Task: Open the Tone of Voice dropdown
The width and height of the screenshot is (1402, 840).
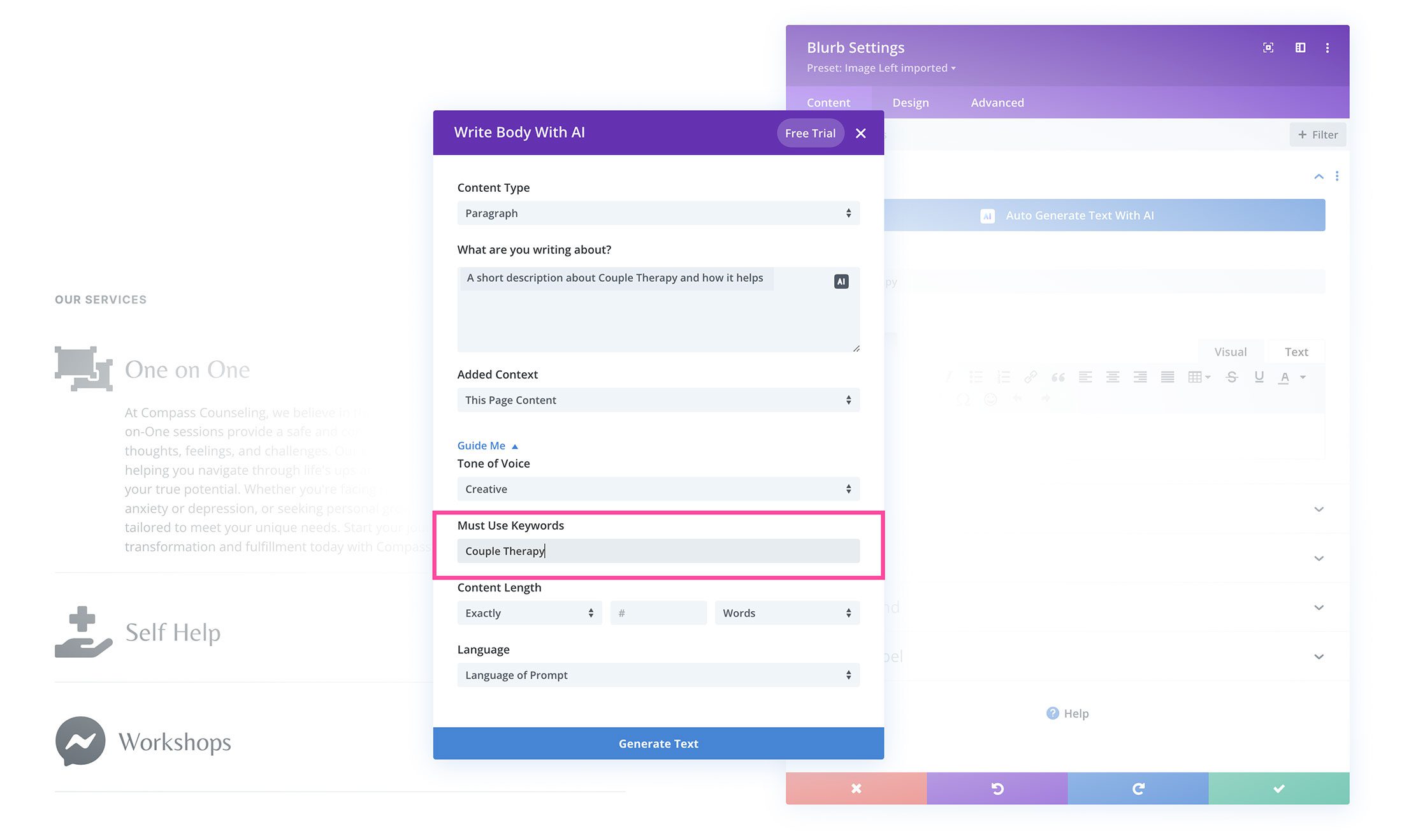Action: coord(658,488)
